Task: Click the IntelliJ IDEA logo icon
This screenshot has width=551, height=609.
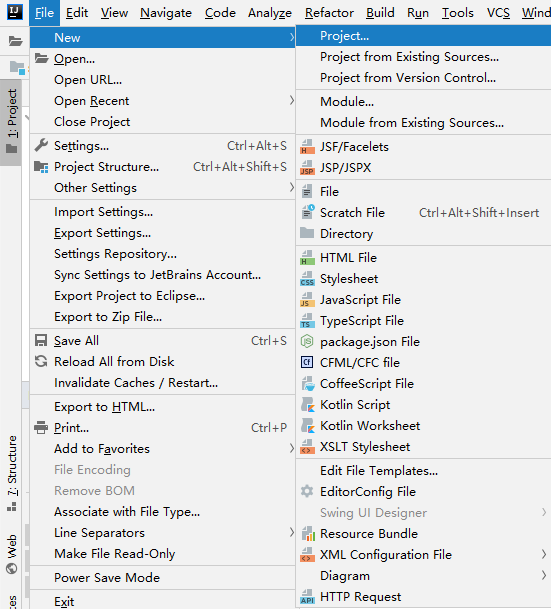Action: click(14, 12)
